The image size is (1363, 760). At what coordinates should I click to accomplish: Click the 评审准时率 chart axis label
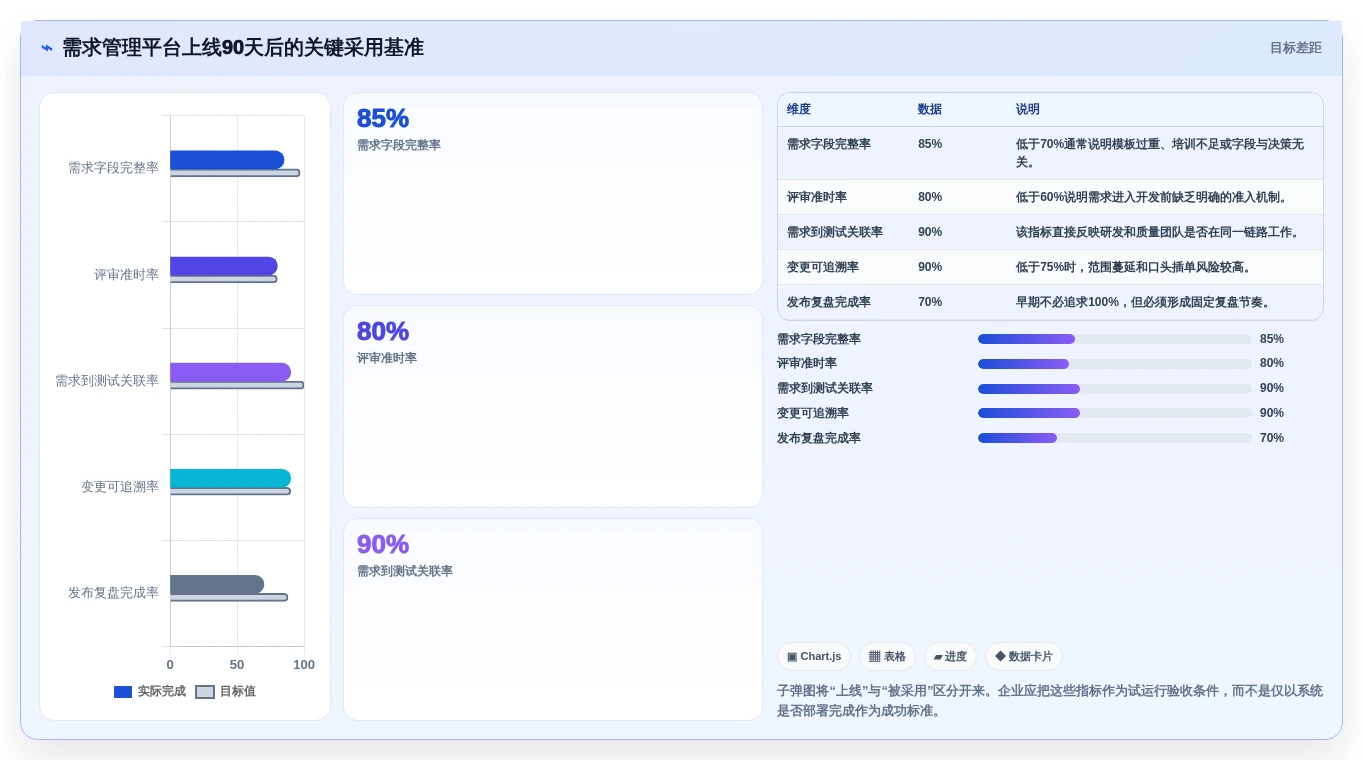click(x=126, y=274)
